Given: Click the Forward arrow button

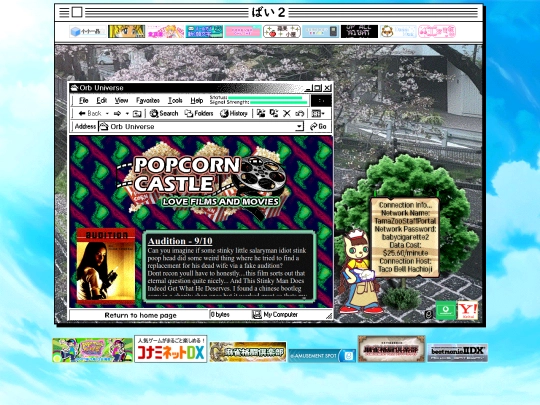Looking at the screenshot, I should (x=117, y=113).
